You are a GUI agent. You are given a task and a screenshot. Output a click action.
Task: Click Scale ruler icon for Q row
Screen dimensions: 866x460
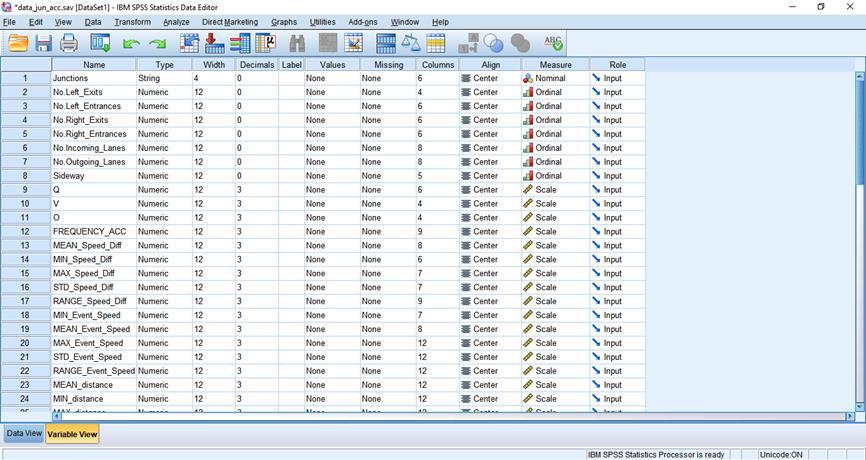coord(528,189)
